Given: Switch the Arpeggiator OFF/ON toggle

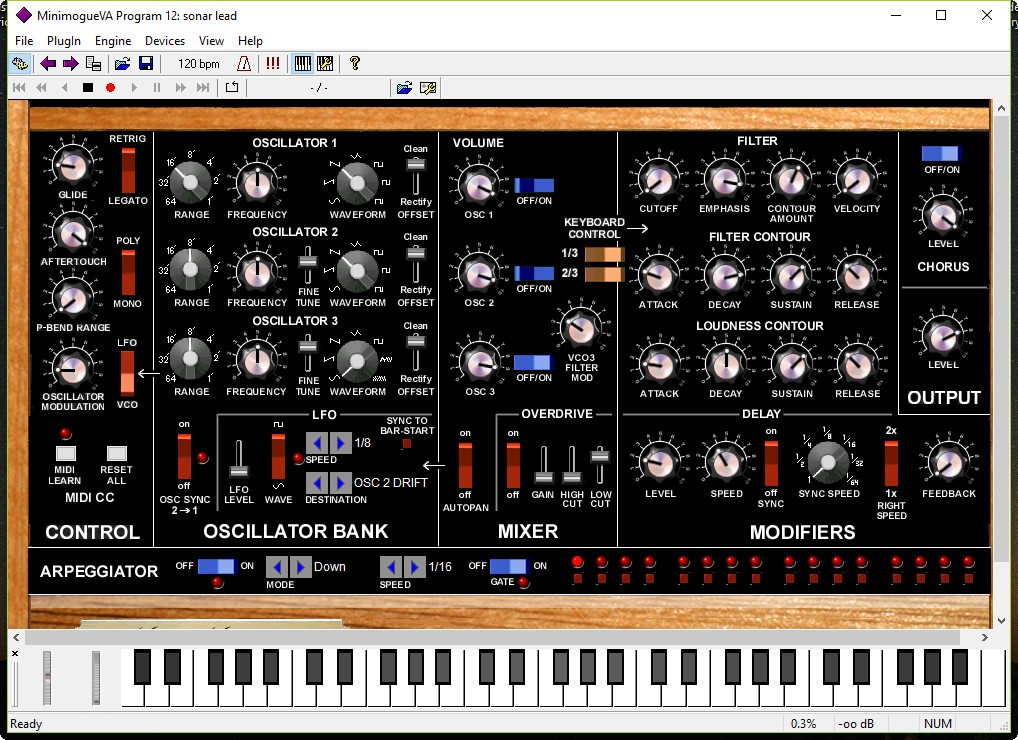Looking at the screenshot, I should point(217,566).
